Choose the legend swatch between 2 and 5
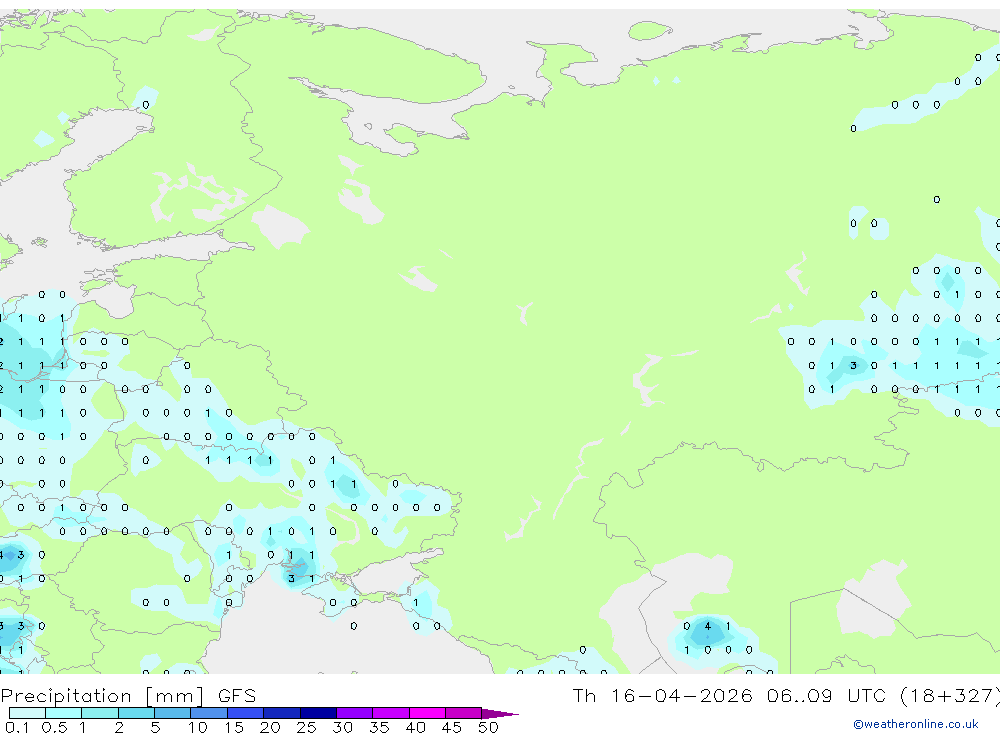 click(x=136, y=713)
